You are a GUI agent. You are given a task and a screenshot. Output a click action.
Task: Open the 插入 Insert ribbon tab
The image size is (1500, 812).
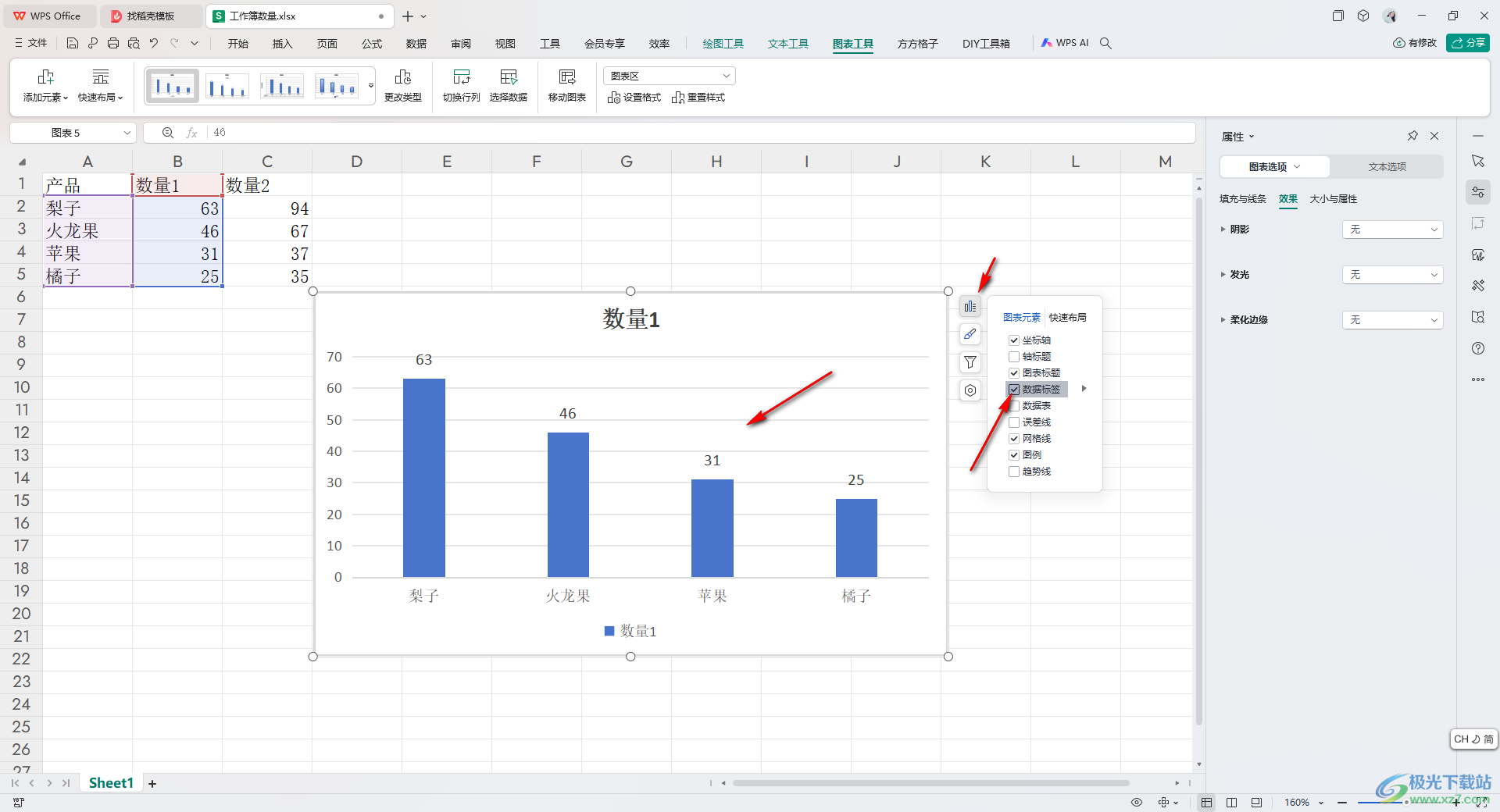click(x=283, y=44)
